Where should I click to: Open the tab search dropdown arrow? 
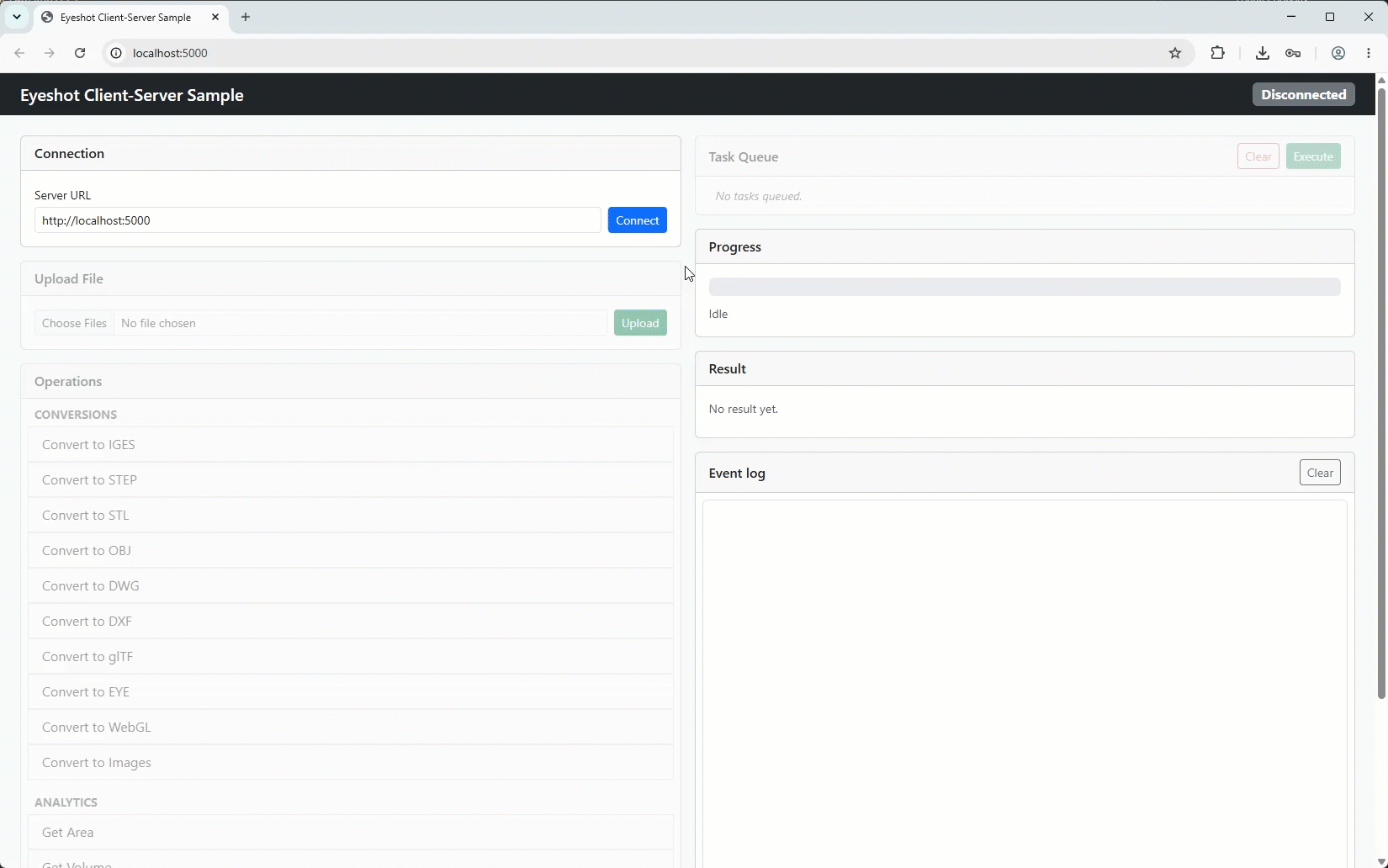pos(16,17)
